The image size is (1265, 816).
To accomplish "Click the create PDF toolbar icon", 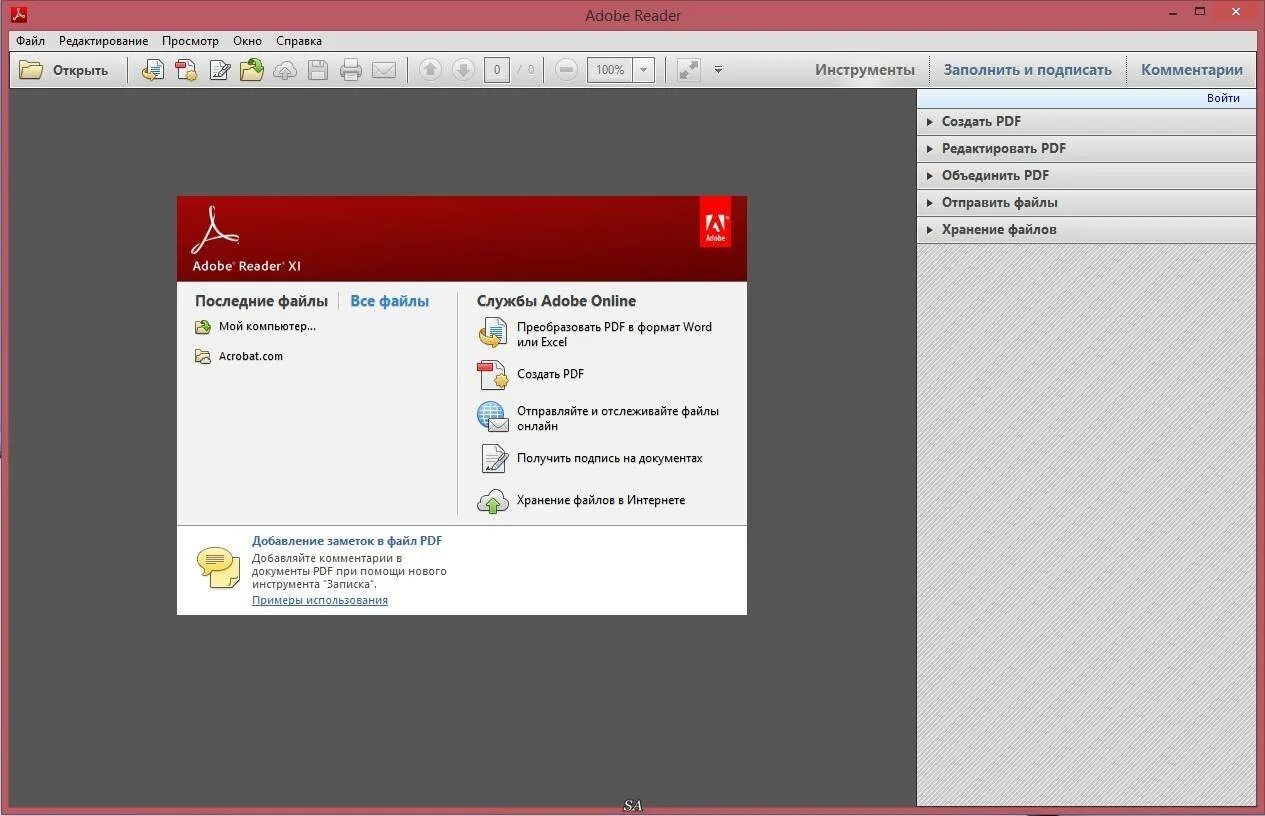I will [186, 70].
